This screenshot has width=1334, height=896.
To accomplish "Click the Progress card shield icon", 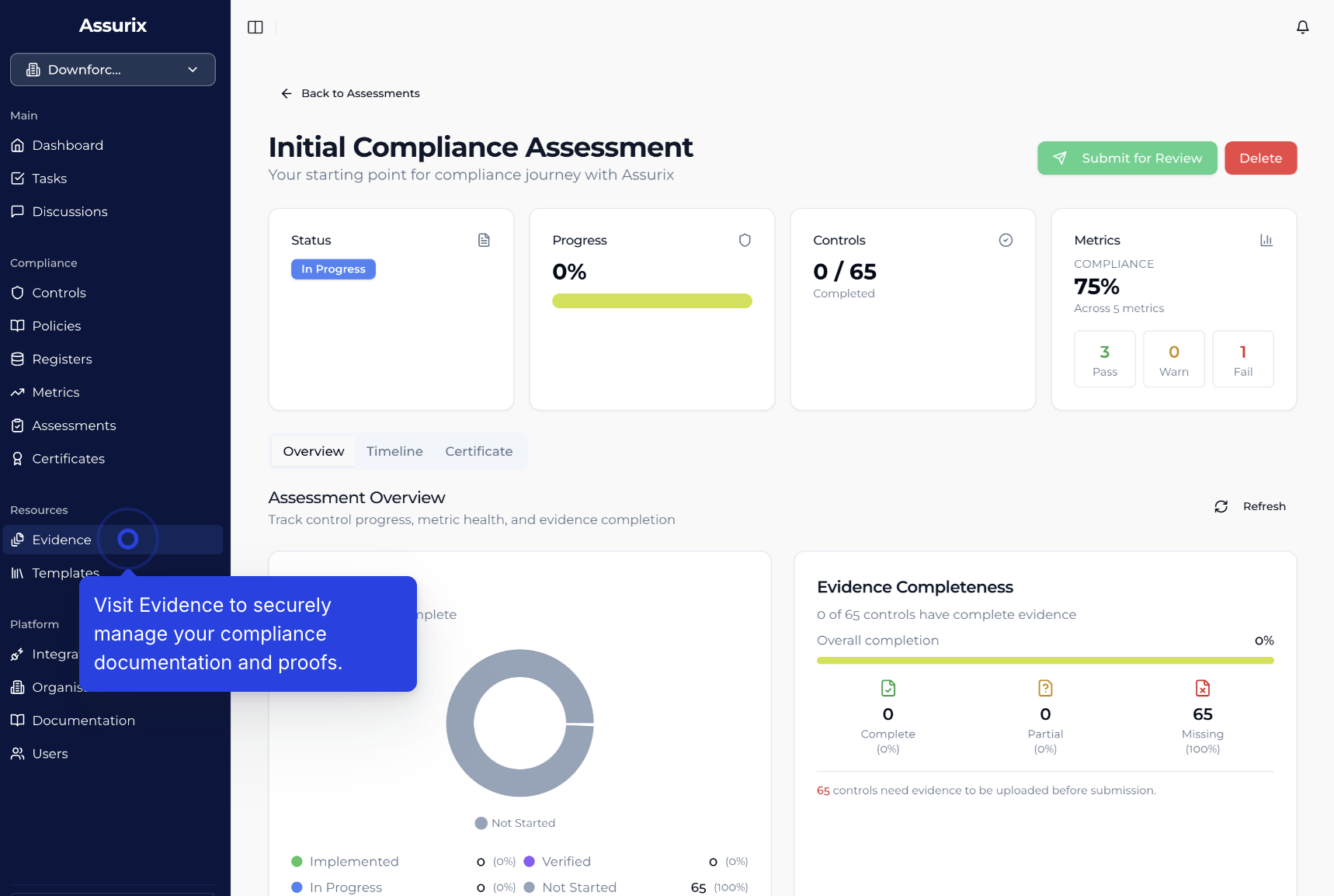I will coord(745,240).
